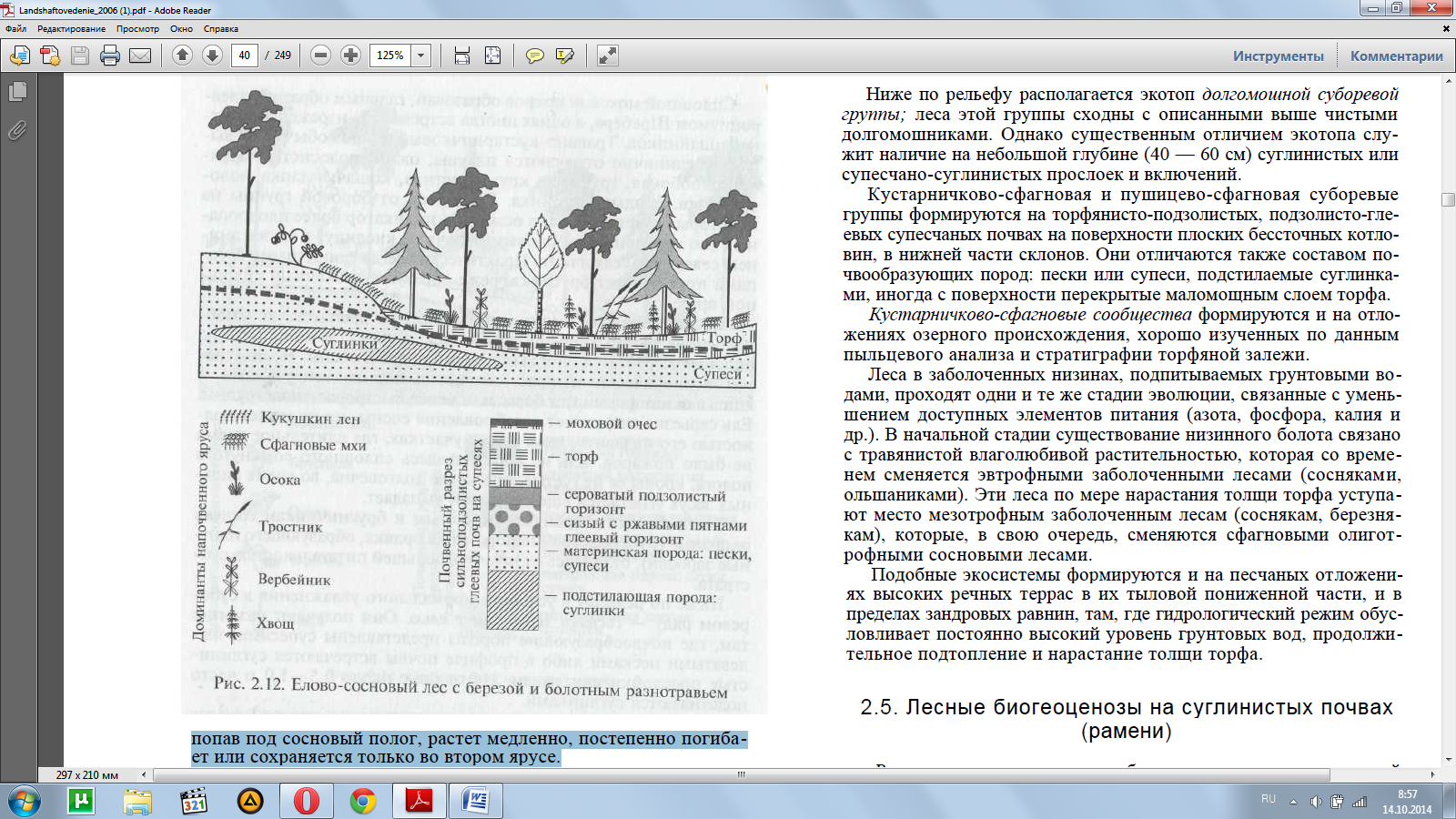Send the file via email envelope icon
This screenshot has height=819, width=1456.
tap(140, 56)
